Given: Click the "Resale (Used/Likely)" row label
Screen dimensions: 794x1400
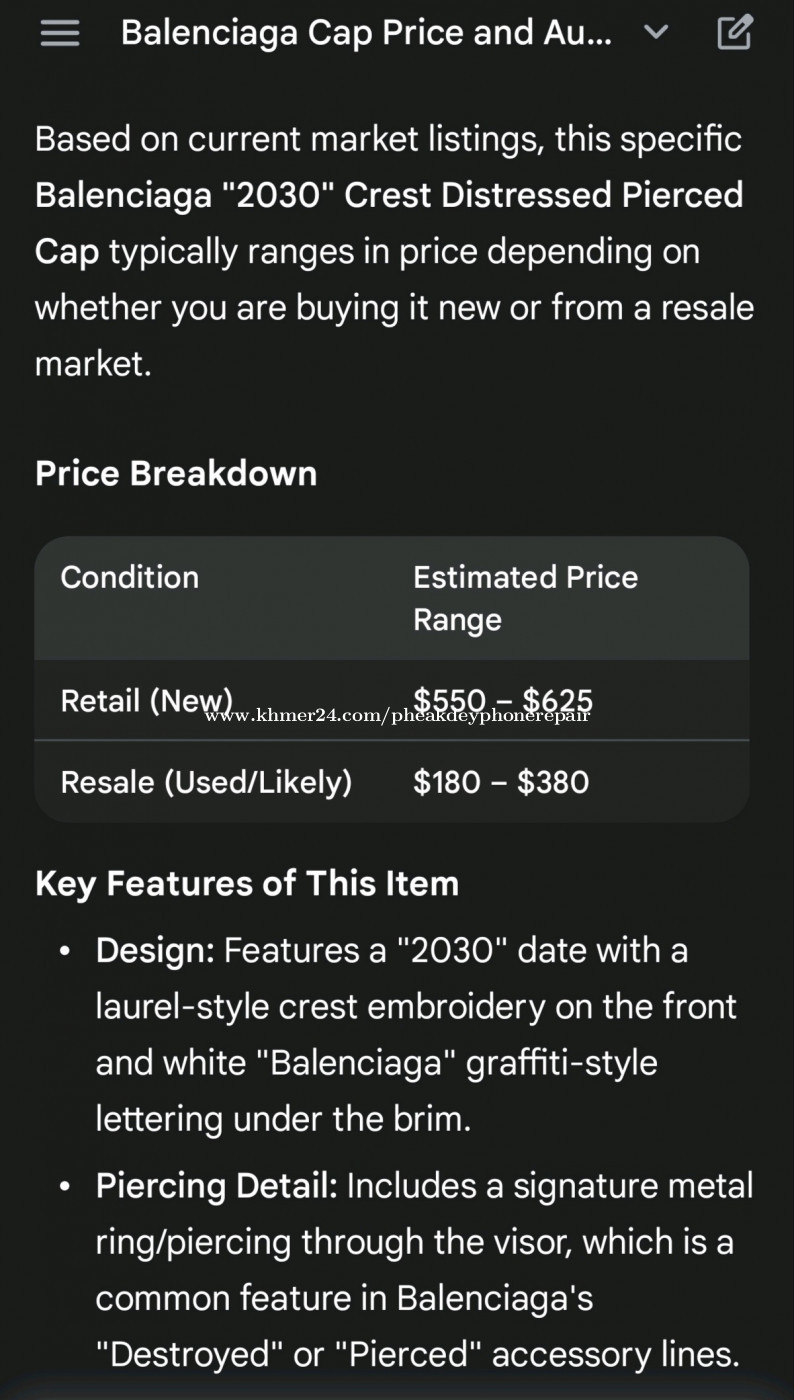Looking at the screenshot, I should [x=206, y=781].
